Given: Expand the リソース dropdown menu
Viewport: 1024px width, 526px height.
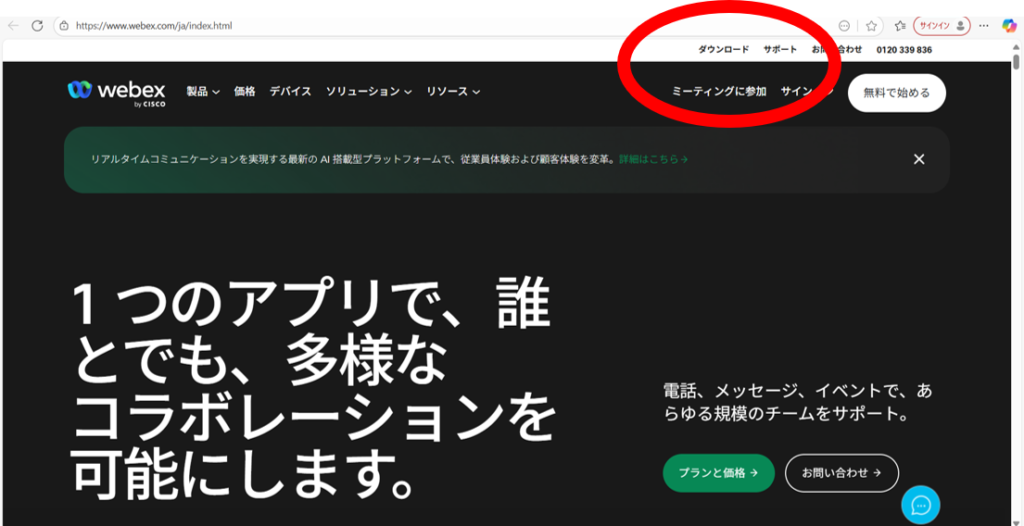Looking at the screenshot, I should [453, 92].
